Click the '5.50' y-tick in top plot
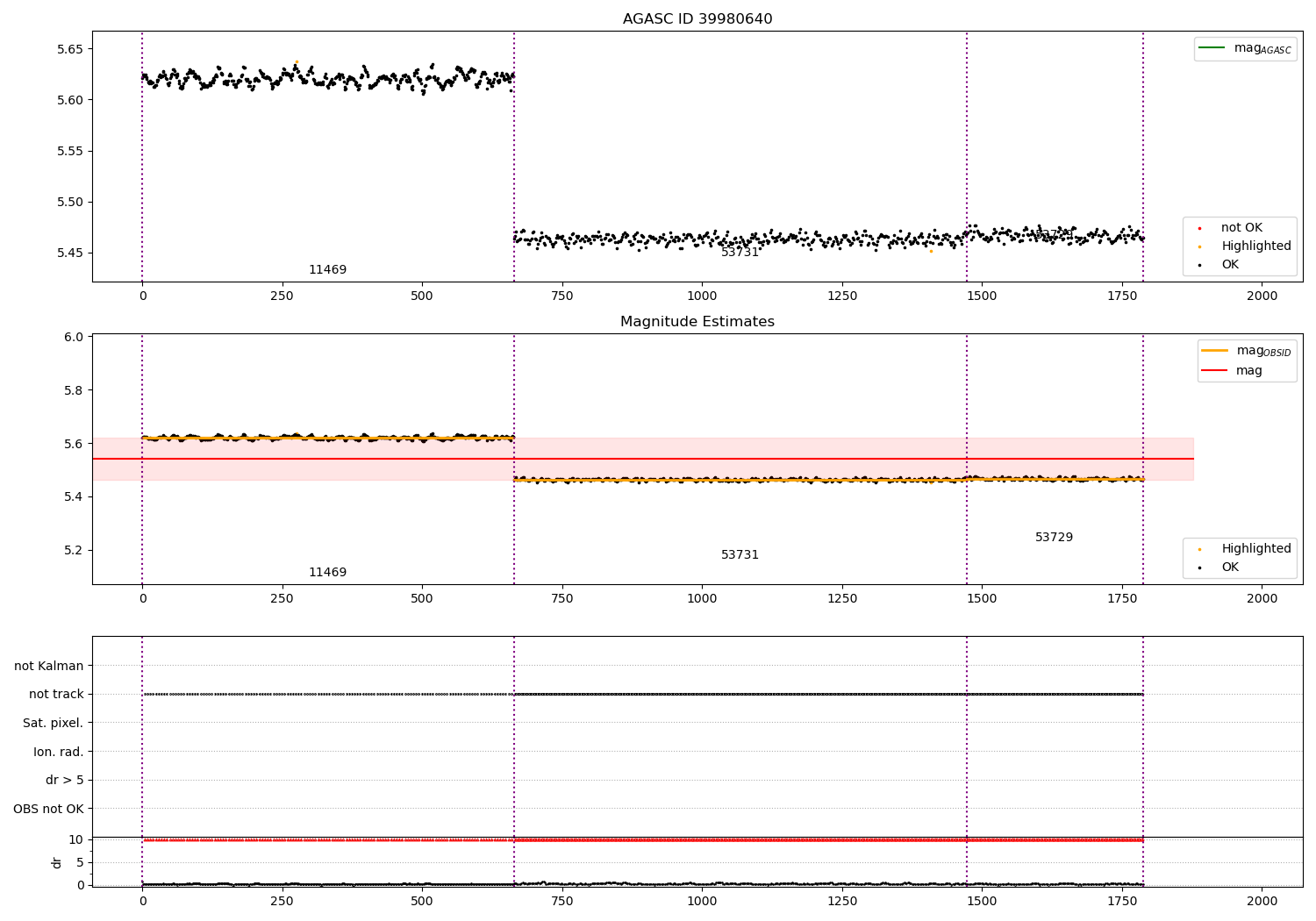Image resolution: width=1316 pixels, height=921 pixels. pos(70,202)
